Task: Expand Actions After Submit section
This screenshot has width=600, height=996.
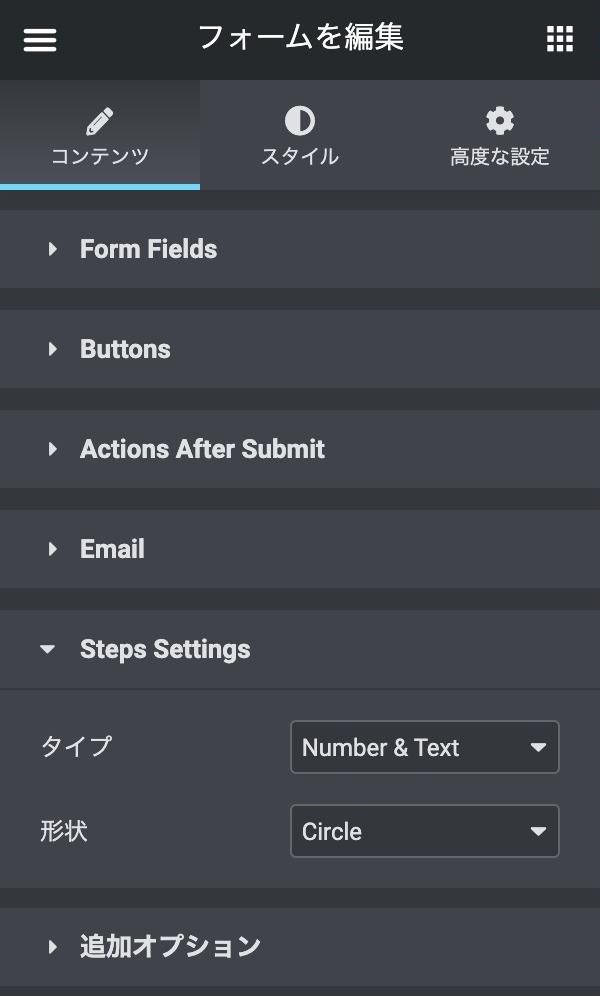Action: 202,449
